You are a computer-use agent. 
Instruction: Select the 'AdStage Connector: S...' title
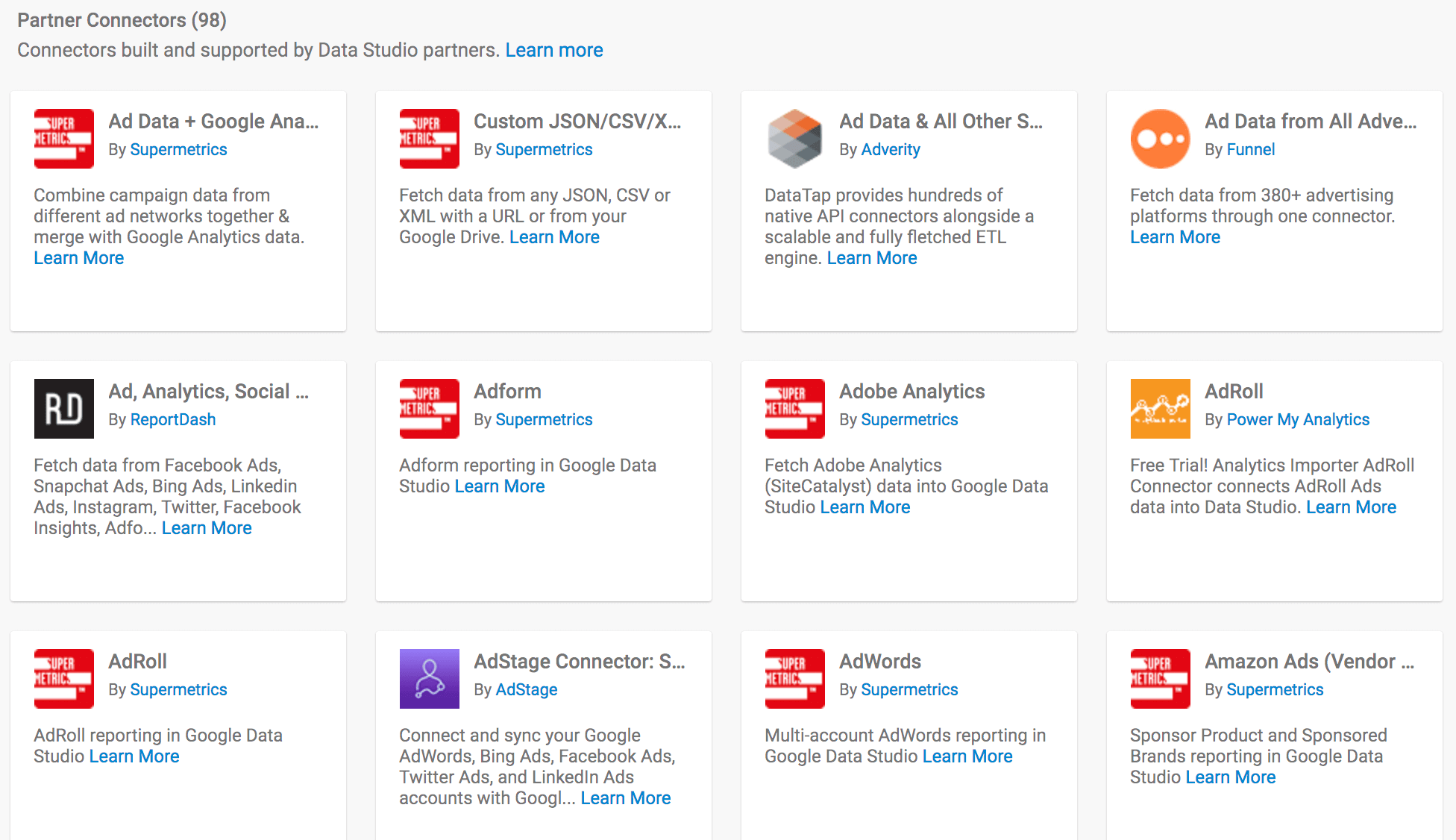(579, 662)
